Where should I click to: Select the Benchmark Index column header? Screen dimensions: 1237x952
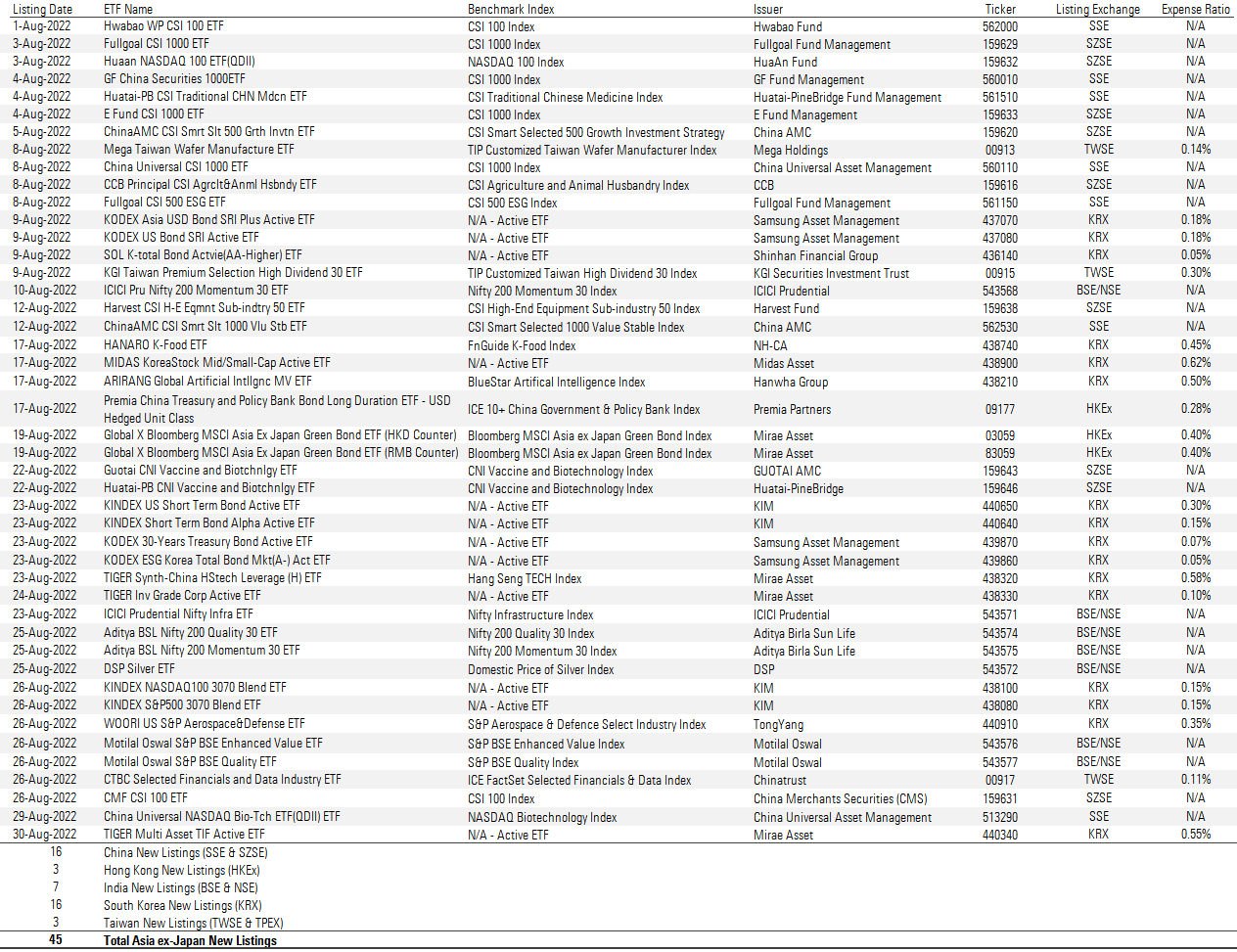[511, 9]
